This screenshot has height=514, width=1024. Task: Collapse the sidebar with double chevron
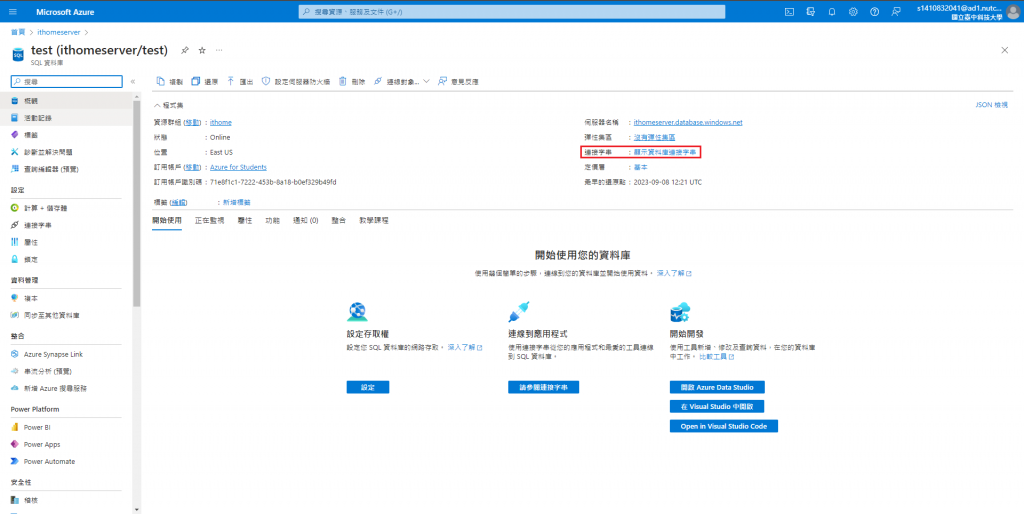point(133,82)
